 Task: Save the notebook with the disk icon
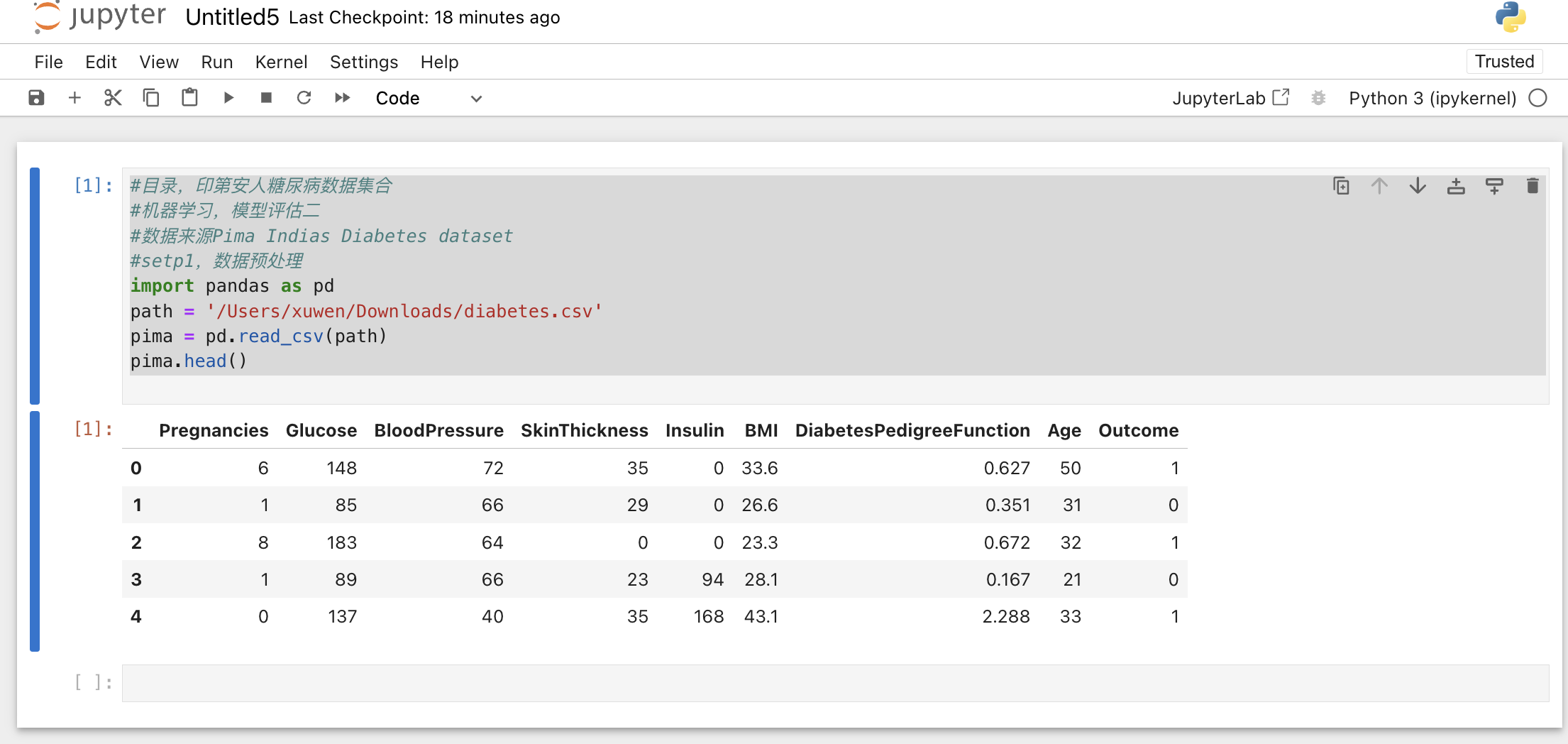pyautogui.click(x=36, y=98)
